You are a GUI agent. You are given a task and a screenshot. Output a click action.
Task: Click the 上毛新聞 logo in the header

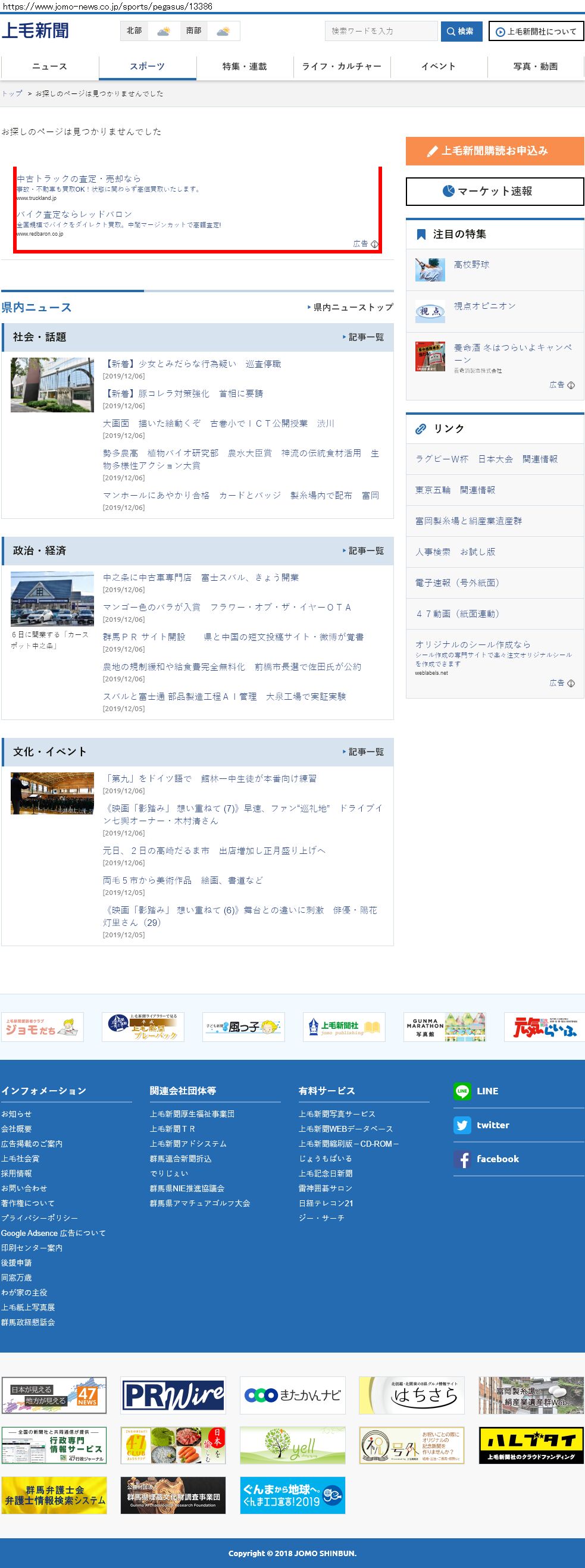pyautogui.click(x=35, y=30)
